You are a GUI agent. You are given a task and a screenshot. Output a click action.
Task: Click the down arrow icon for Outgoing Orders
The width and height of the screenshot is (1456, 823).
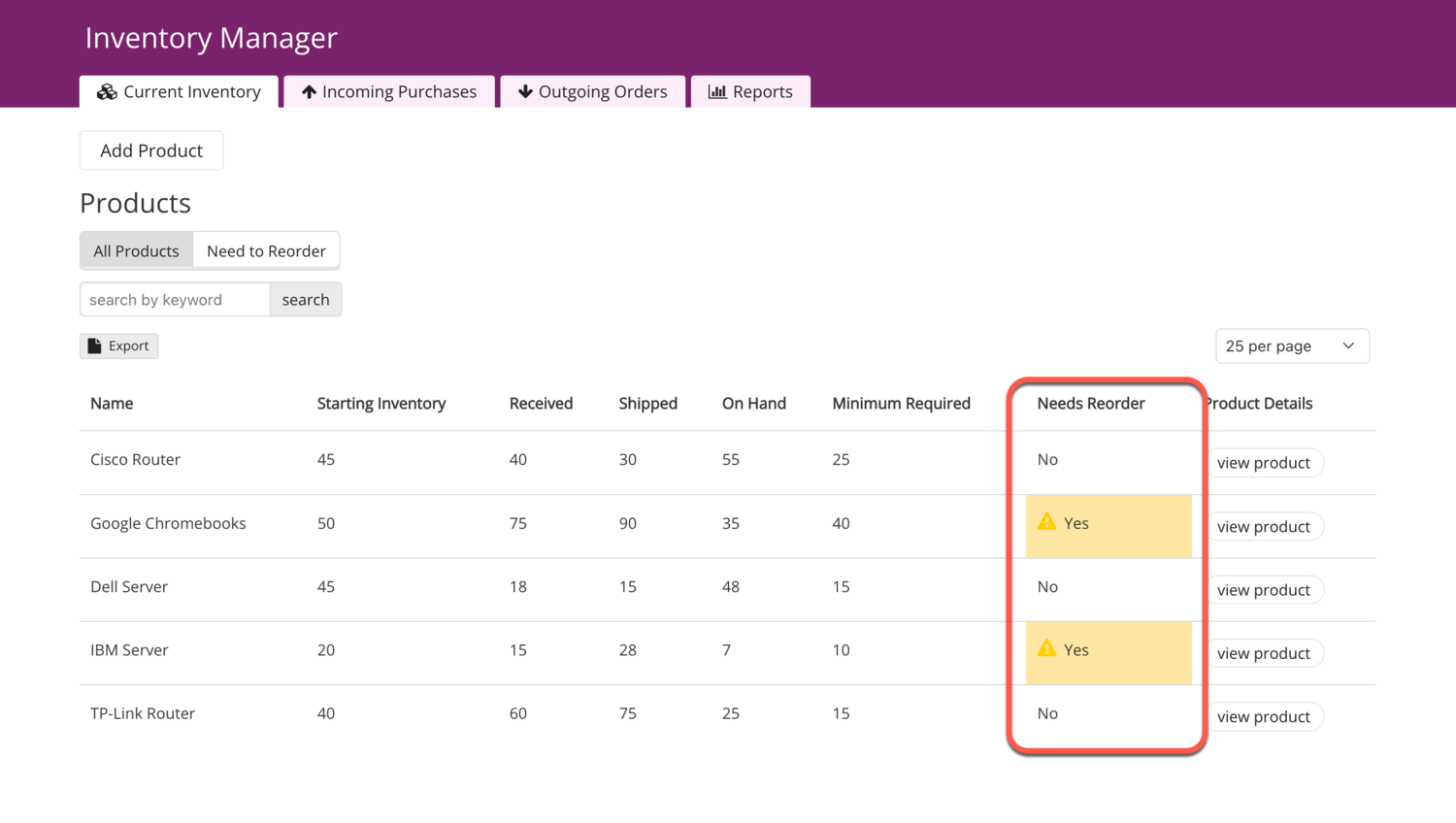[x=525, y=91]
